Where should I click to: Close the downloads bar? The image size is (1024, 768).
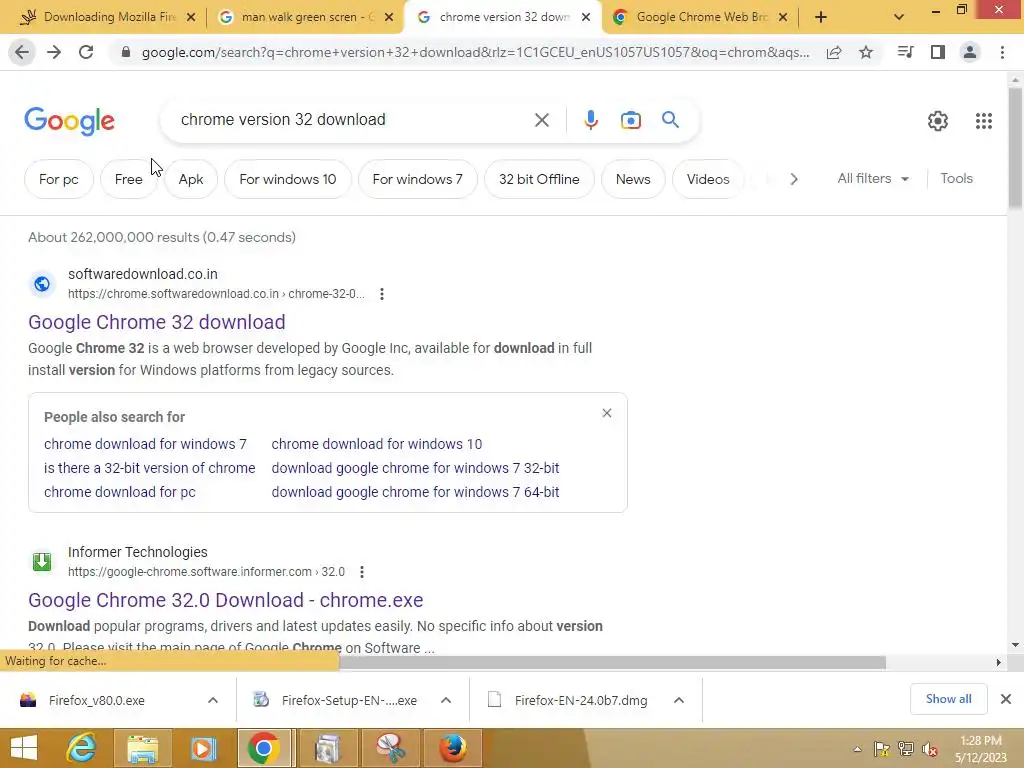[x=1006, y=699]
